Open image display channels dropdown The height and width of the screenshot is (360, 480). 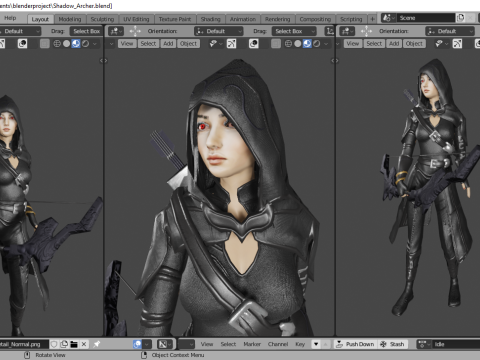pyautogui.click(x=165, y=344)
